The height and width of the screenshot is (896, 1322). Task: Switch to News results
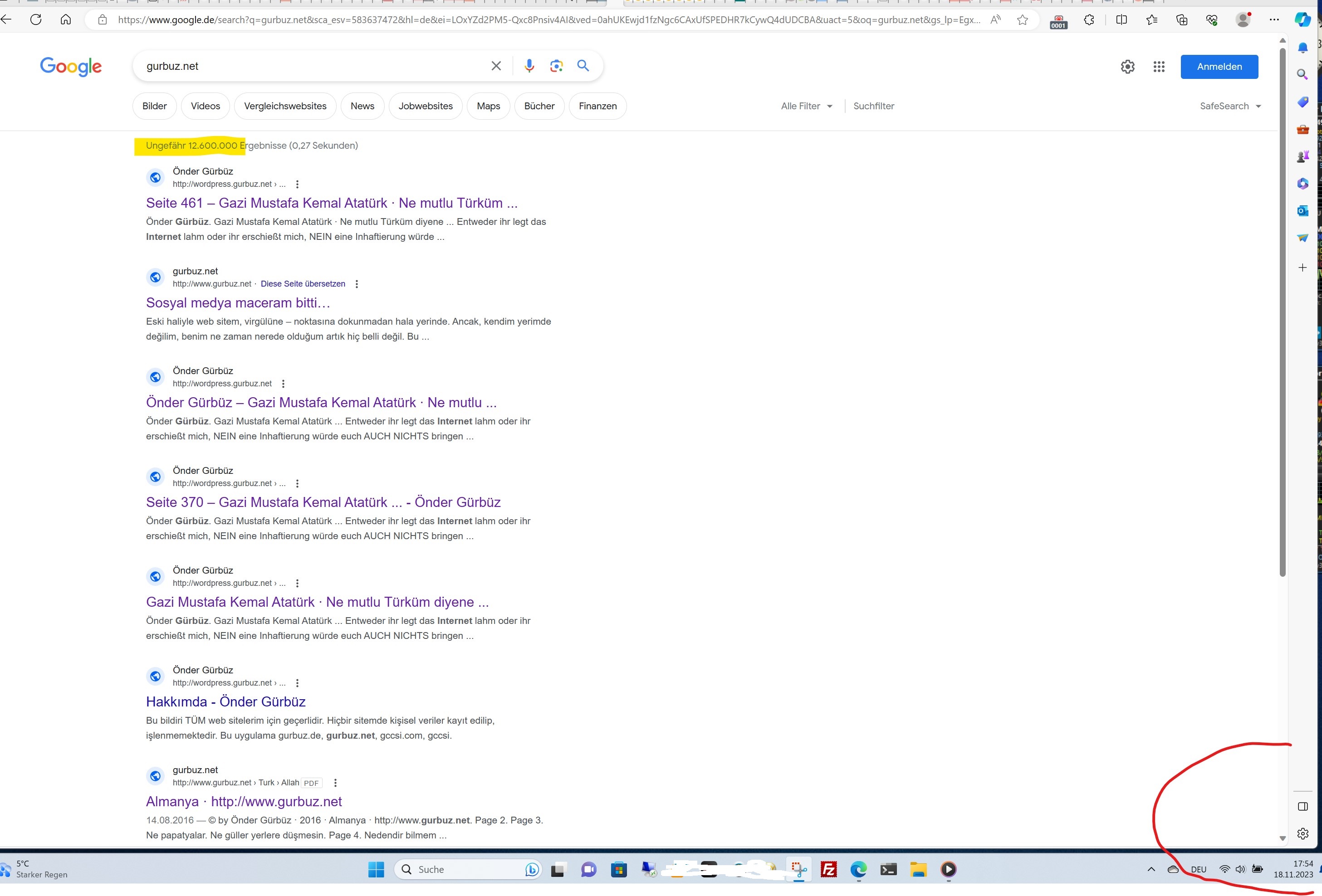tap(362, 106)
